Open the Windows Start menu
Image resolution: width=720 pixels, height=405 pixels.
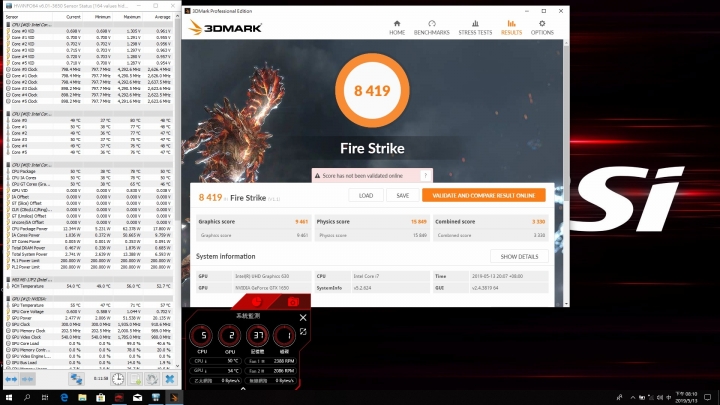[9, 398]
